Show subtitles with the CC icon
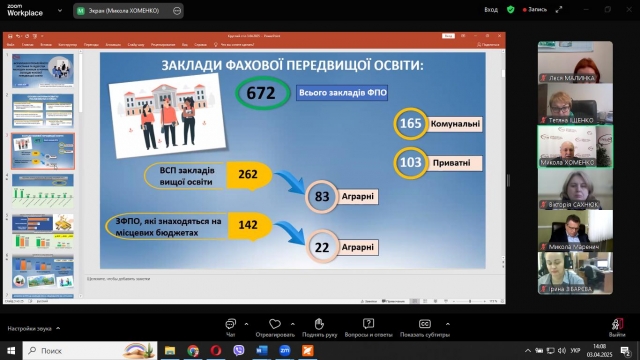Image resolution: width=640 pixels, height=360 pixels. 424,324
